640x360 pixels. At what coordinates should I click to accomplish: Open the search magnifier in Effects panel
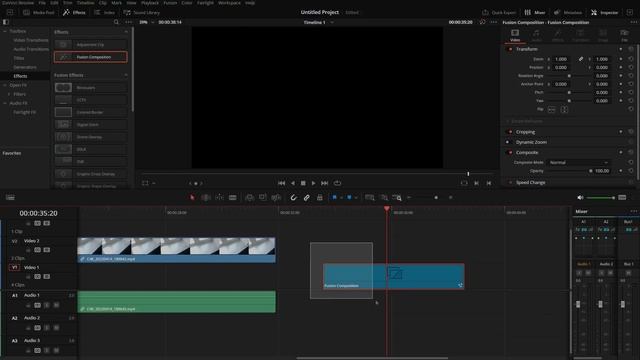116,22
